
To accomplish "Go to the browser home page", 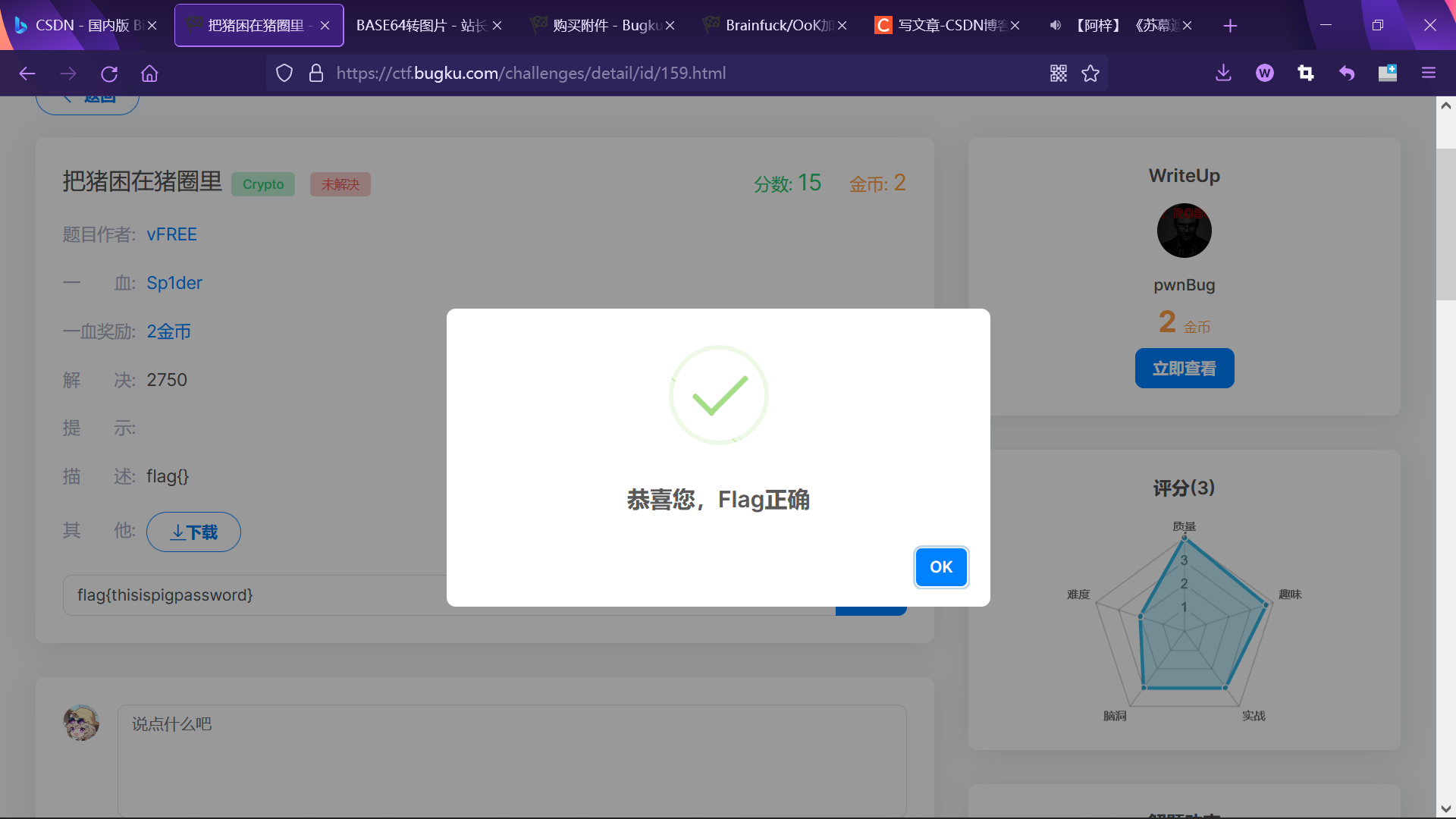I will tap(149, 74).
